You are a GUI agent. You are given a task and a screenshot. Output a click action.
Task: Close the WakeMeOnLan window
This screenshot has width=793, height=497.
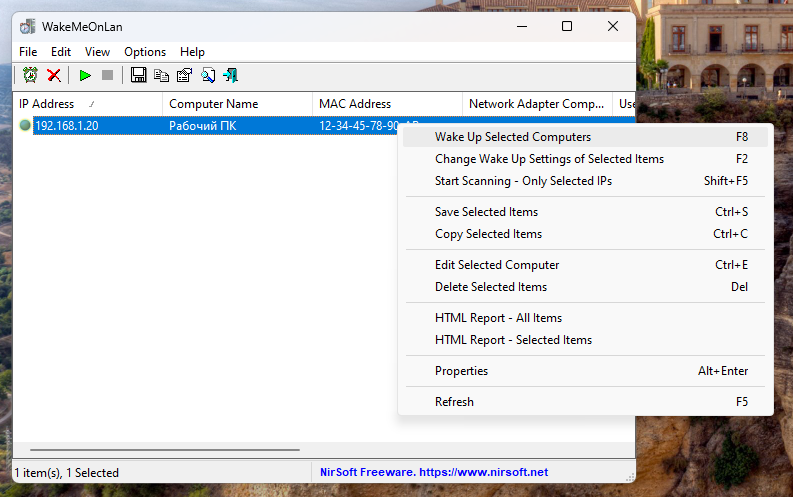612,26
